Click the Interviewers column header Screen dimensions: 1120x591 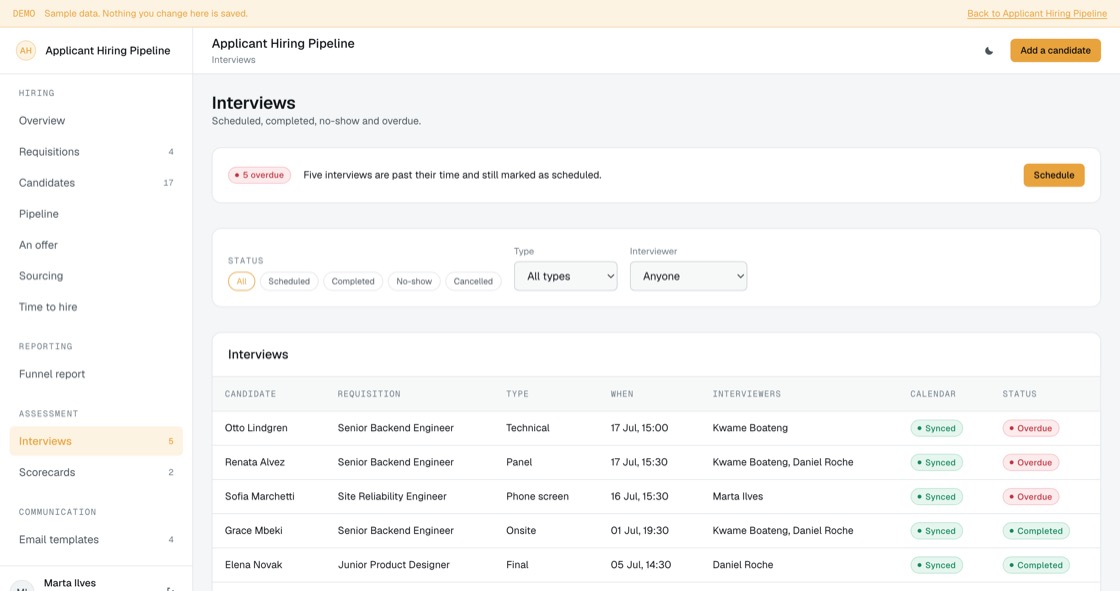click(746, 394)
